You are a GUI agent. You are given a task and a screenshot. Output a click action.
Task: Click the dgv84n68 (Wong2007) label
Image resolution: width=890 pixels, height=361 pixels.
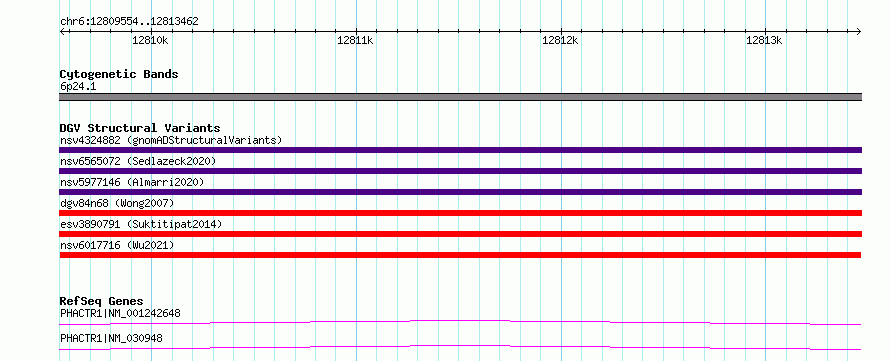117,203
